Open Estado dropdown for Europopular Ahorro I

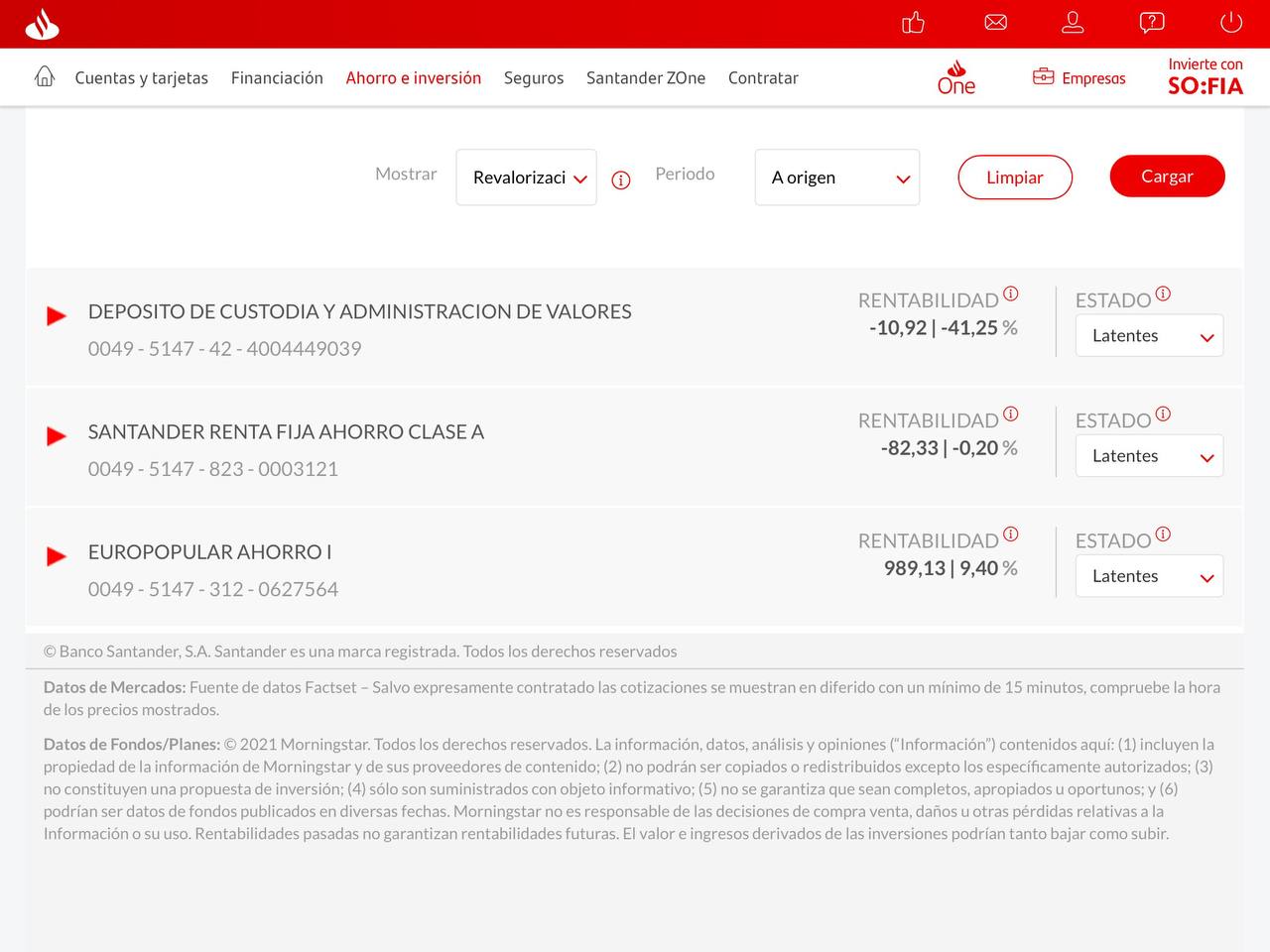[x=1149, y=576]
